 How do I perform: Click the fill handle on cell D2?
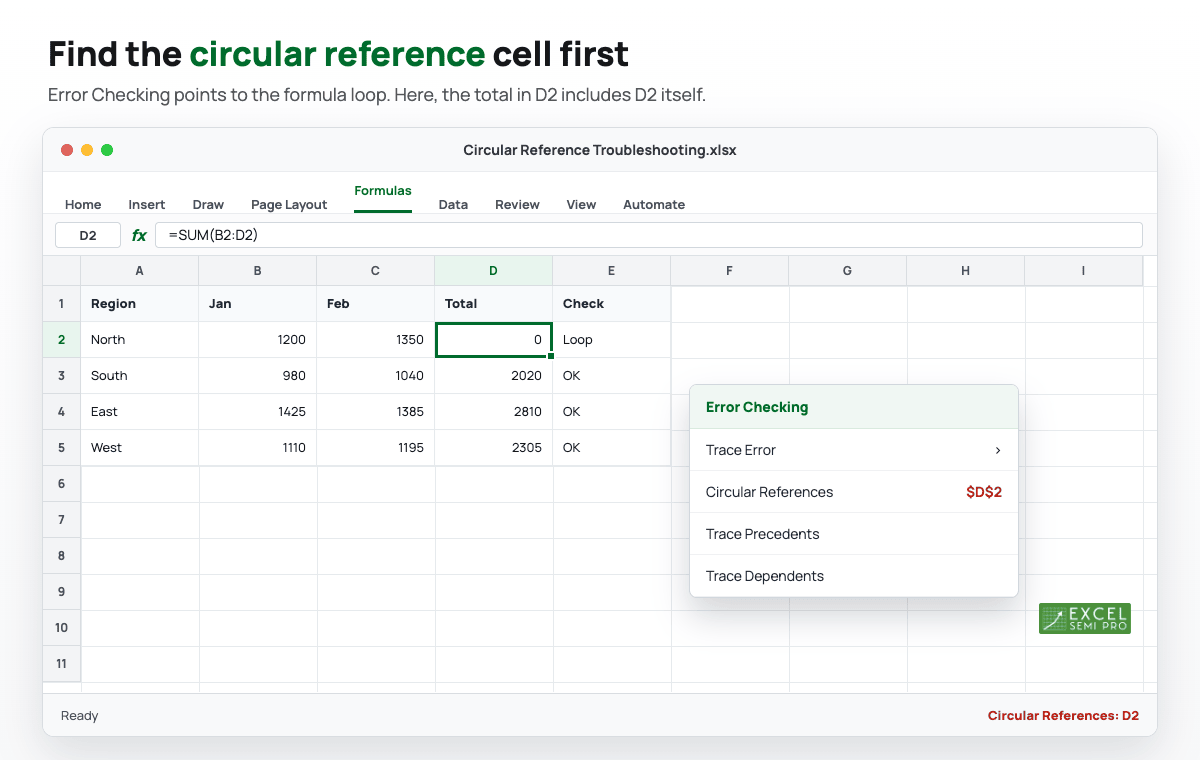(x=551, y=356)
